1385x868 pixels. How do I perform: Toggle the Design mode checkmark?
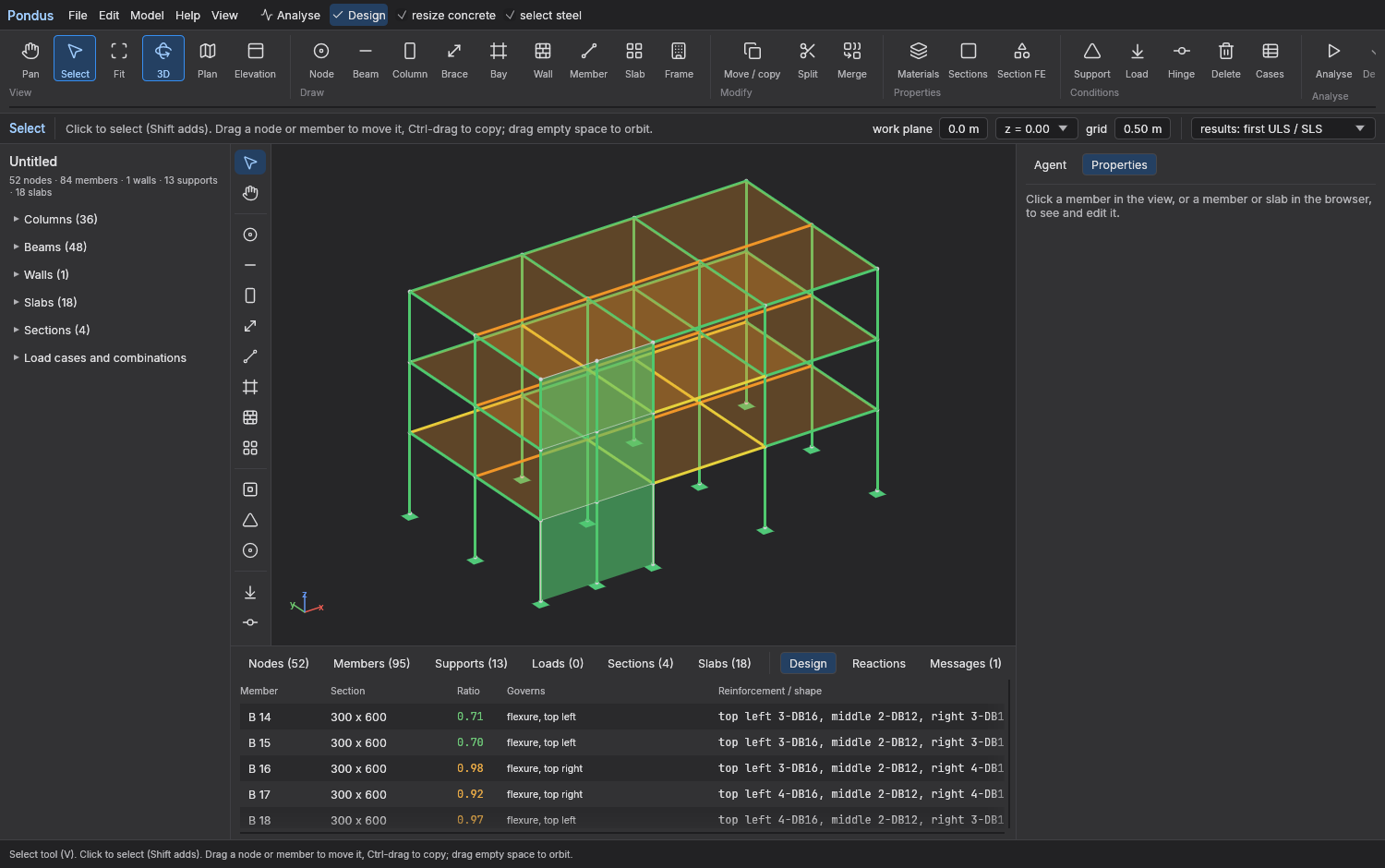(359, 15)
